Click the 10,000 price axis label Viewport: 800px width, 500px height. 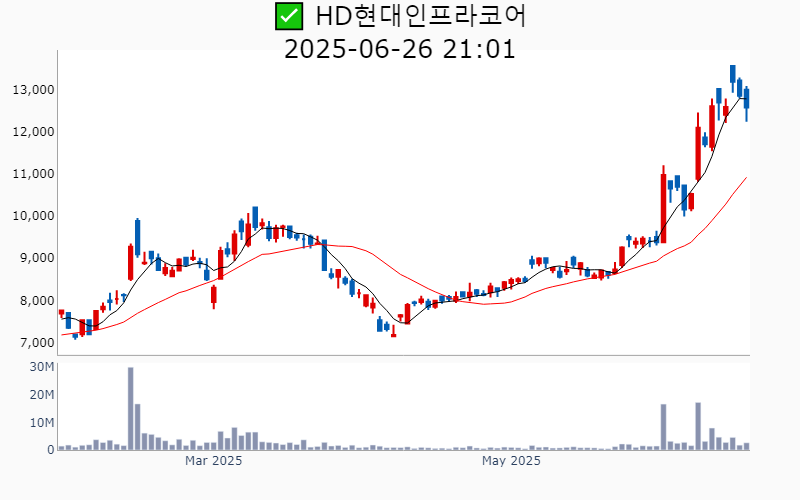(x=34, y=216)
